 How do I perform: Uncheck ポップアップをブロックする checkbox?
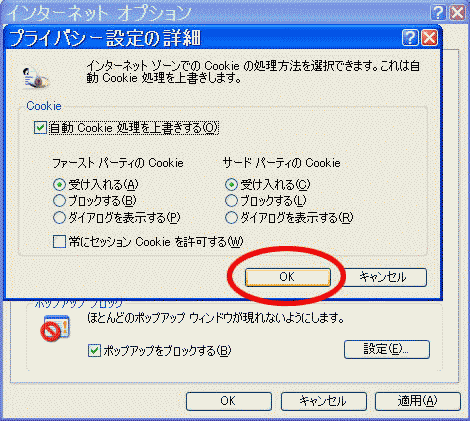pyautogui.click(x=94, y=351)
